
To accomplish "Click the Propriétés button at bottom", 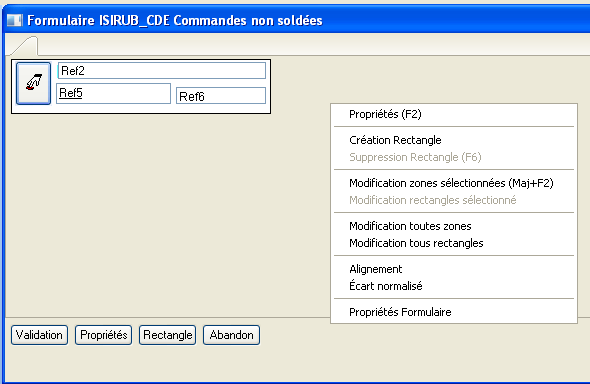I will coord(103,335).
